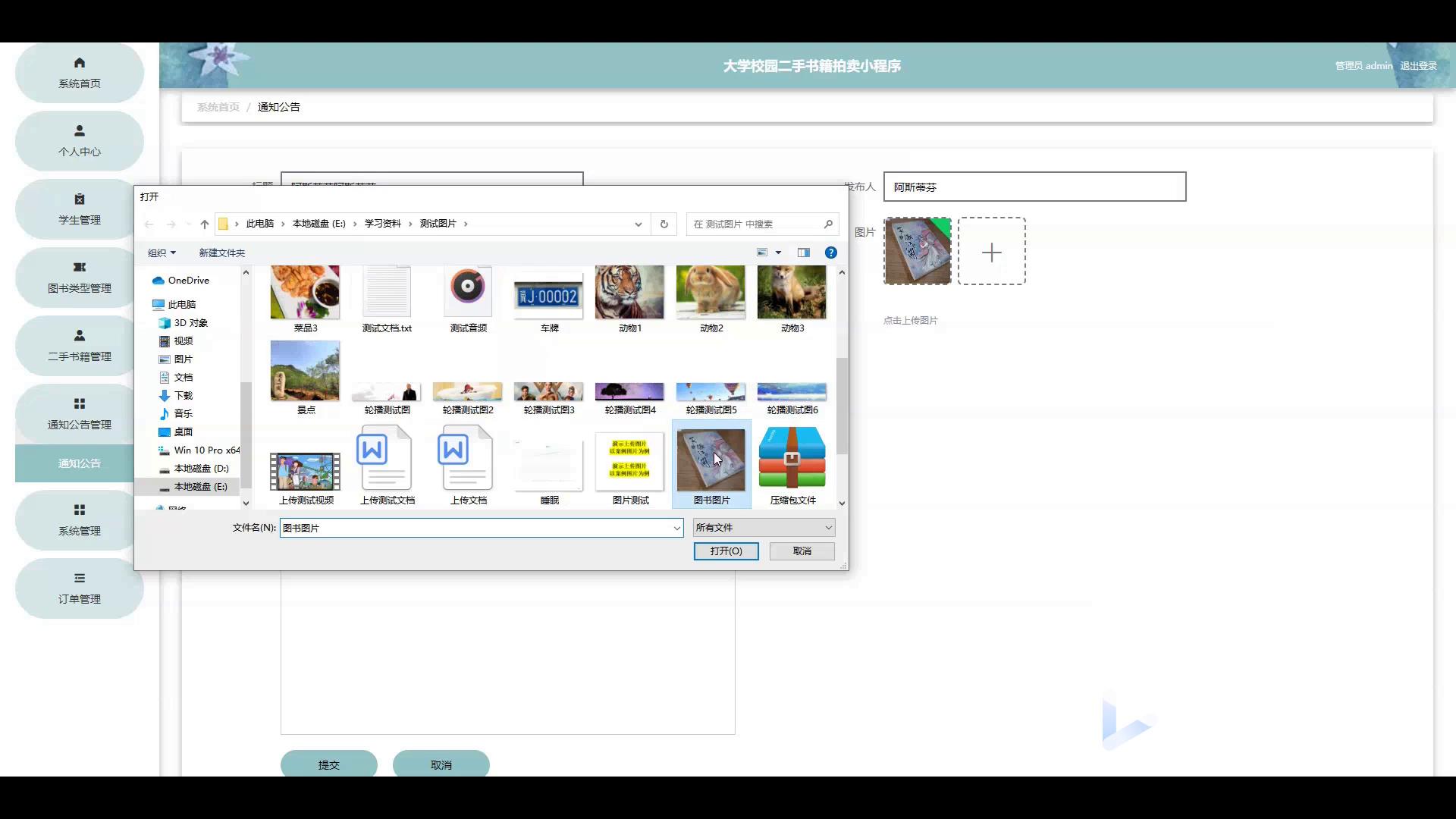Image resolution: width=1456 pixels, height=819 pixels.
Task: Click the 文件名 combo box field
Action: point(482,528)
